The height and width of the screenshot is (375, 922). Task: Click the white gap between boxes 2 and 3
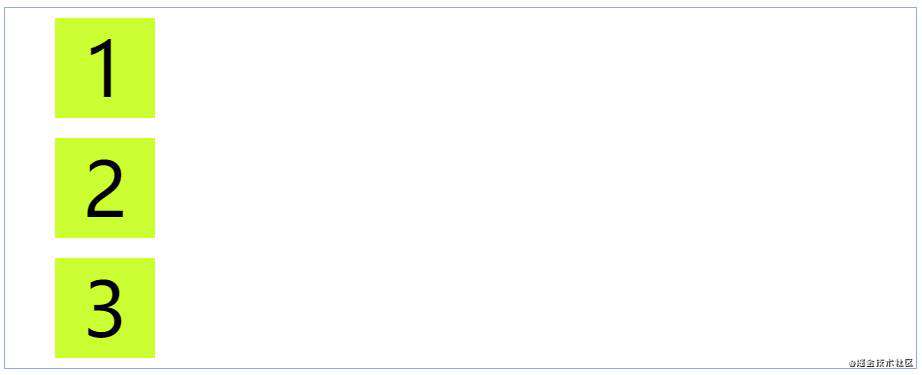pos(105,248)
